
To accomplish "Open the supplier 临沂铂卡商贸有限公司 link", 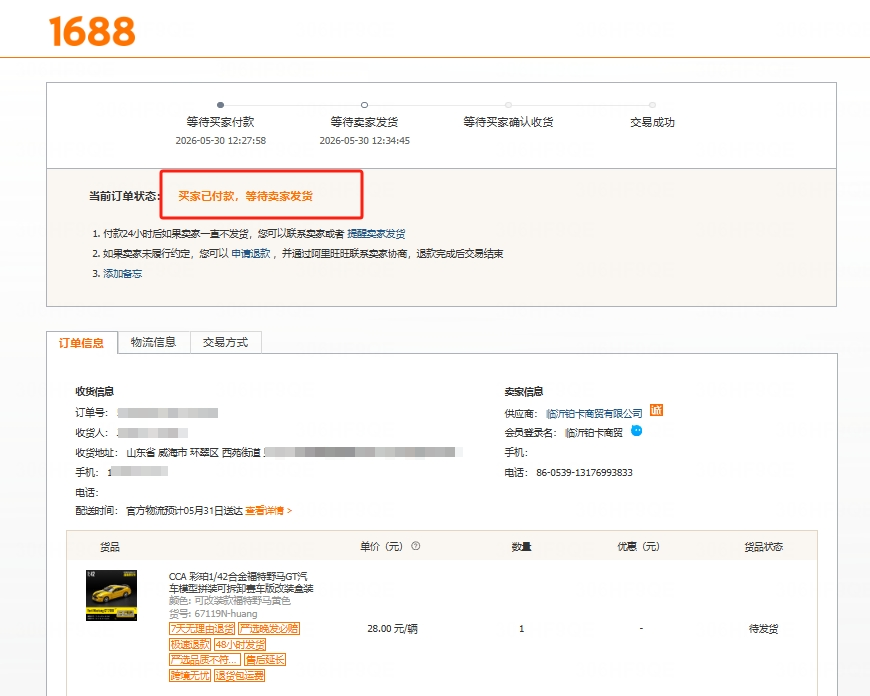I will (594, 413).
